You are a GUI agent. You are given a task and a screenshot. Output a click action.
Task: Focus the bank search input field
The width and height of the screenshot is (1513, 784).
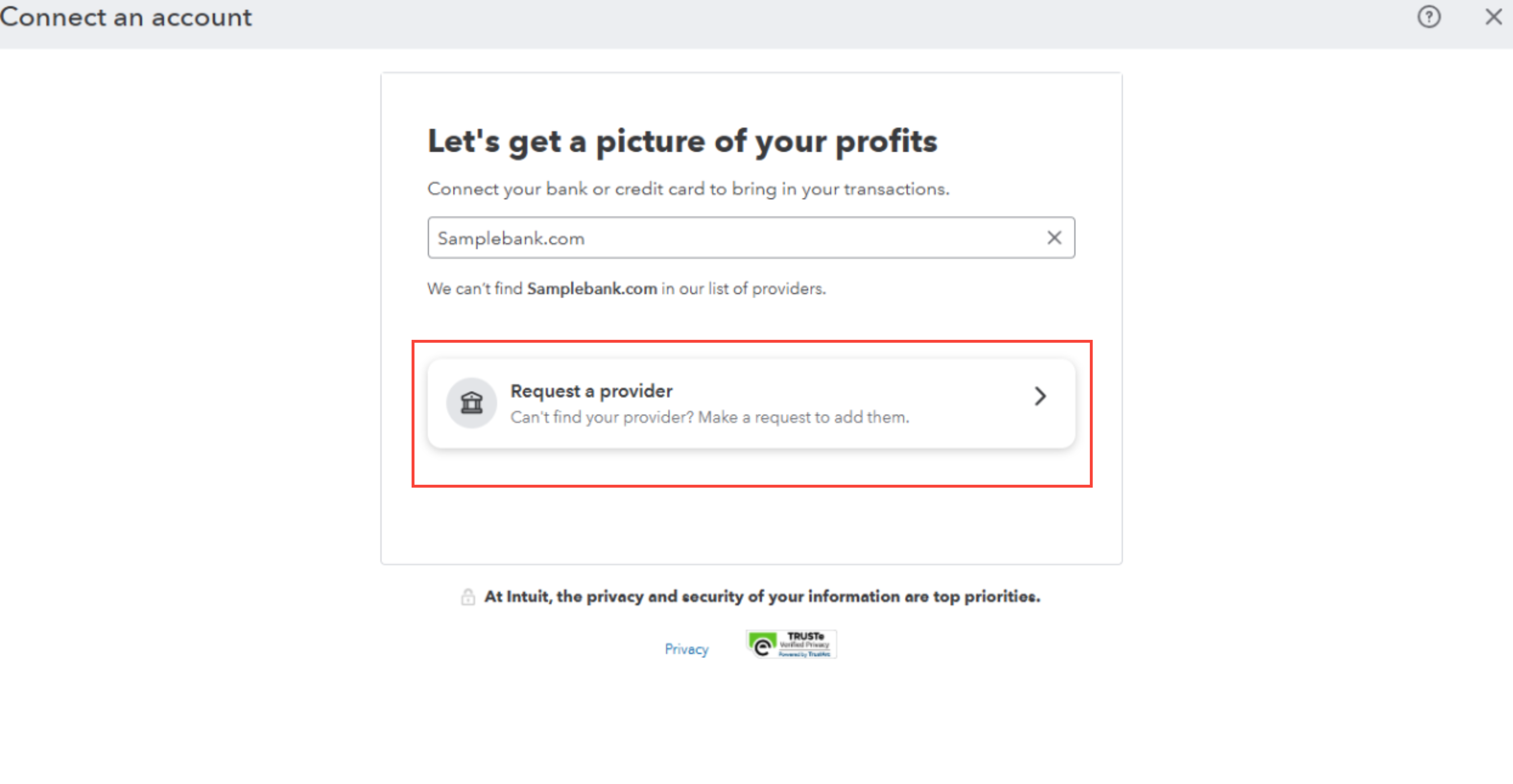click(x=734, y=238)
